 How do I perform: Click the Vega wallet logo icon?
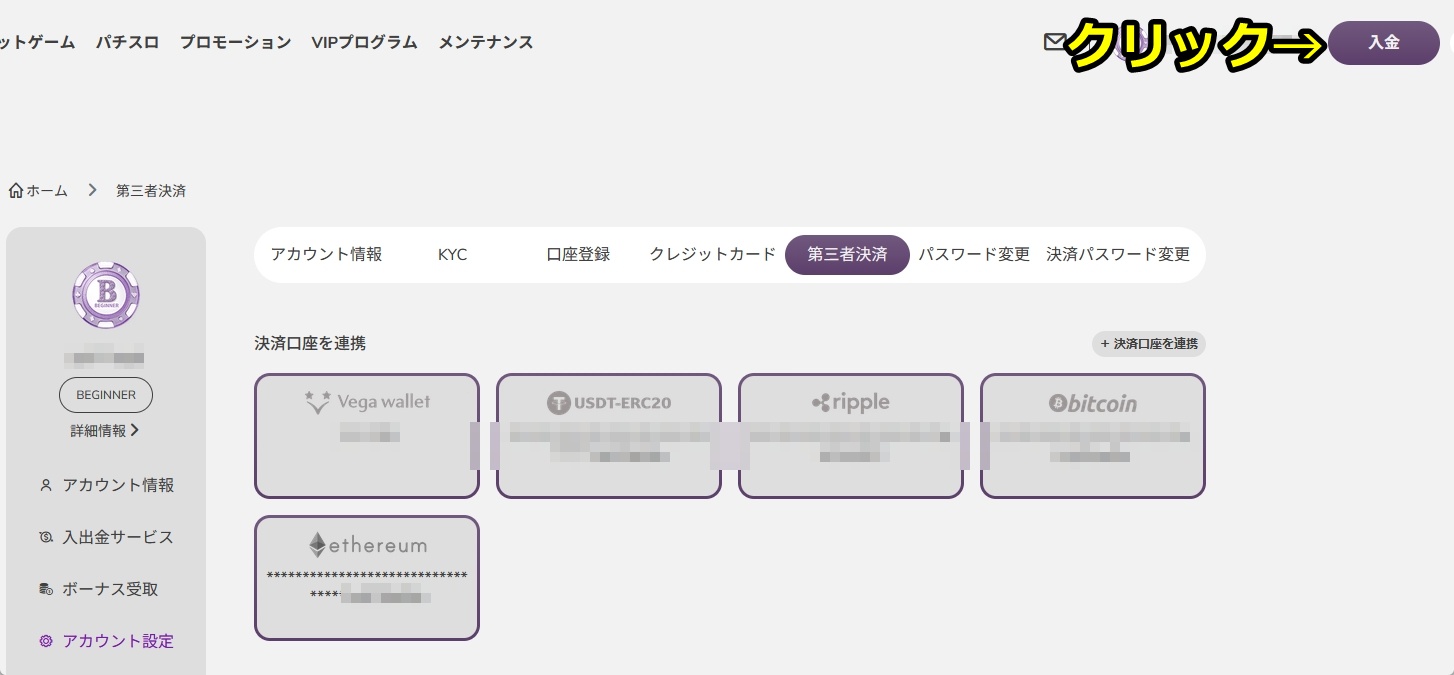pyautogui.click(x=317, y=402)
